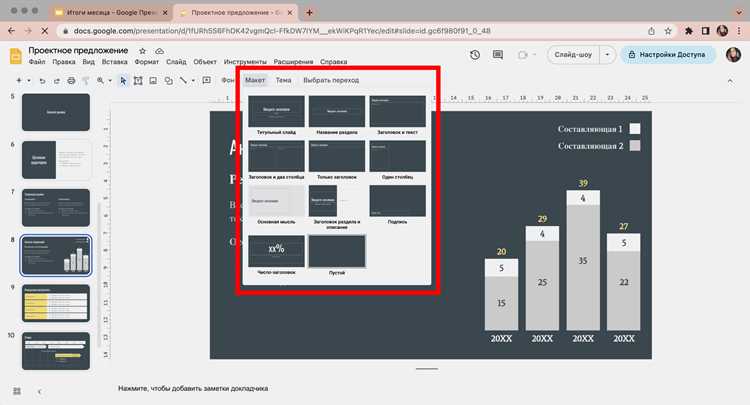This screenshot has height=405, width=750.
Task: Choose Один столбец layout
Action: [397, 160]
